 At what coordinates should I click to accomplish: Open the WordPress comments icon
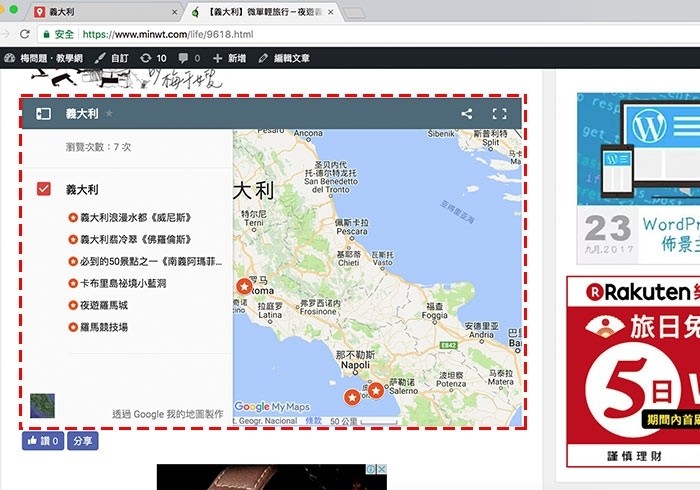click(x=188, y=58)
